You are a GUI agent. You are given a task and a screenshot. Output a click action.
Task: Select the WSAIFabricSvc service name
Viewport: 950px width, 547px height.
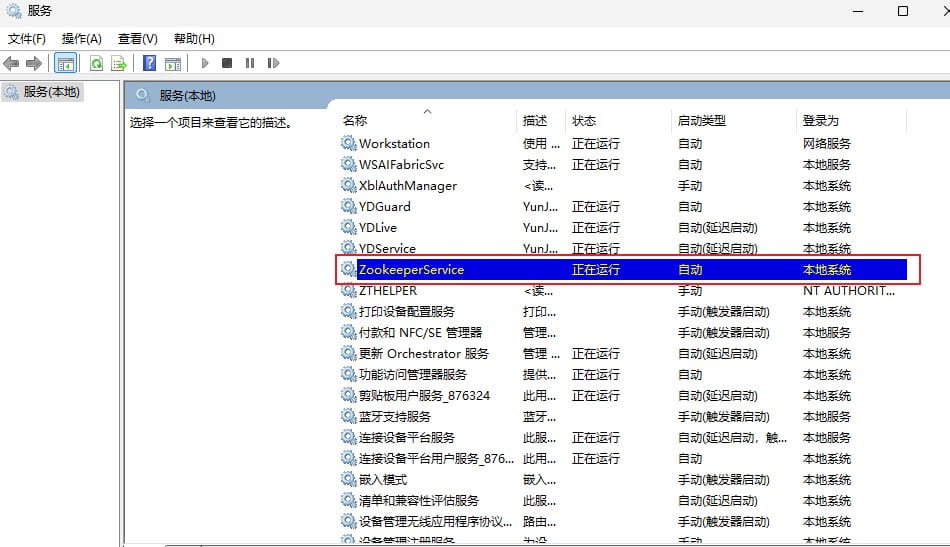tap(401, 165)
